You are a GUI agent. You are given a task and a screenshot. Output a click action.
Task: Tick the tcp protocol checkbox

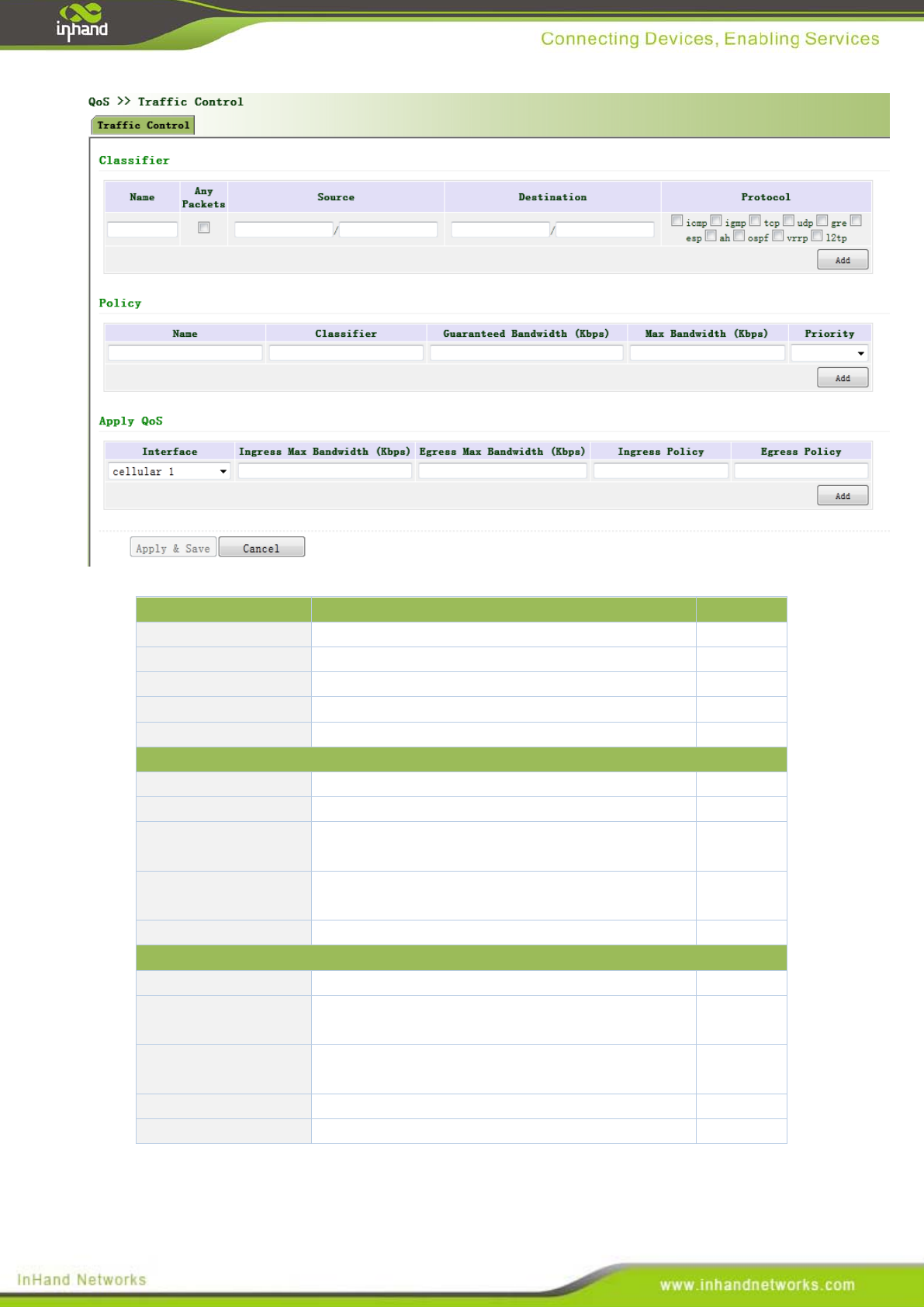[x=755, y=220]
